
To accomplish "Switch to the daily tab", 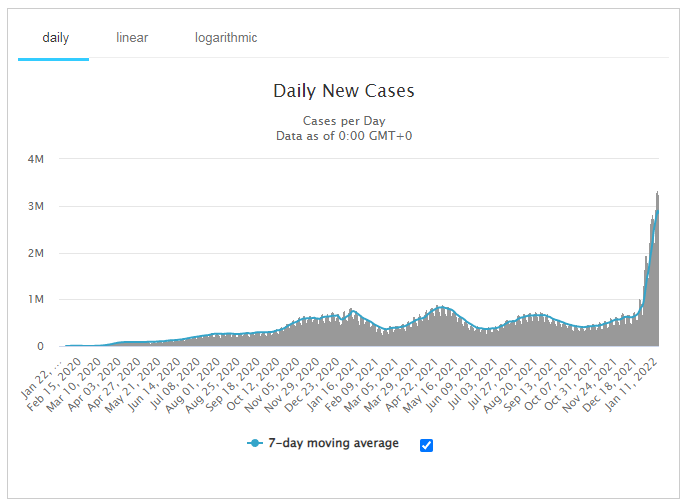I will (55, 38).
